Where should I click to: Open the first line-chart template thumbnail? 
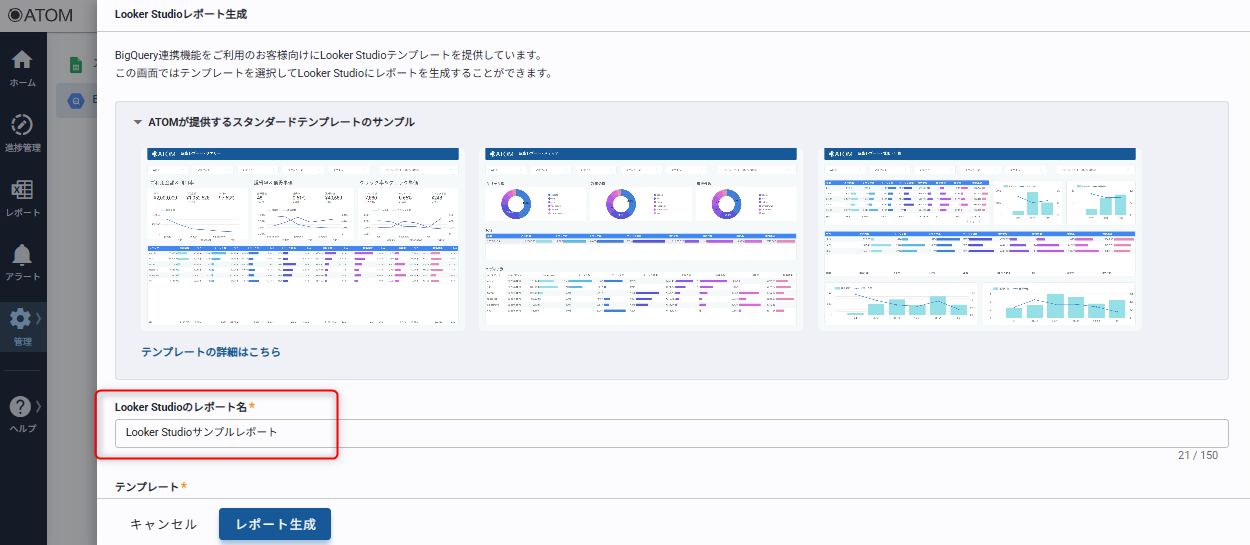(302, 238)
